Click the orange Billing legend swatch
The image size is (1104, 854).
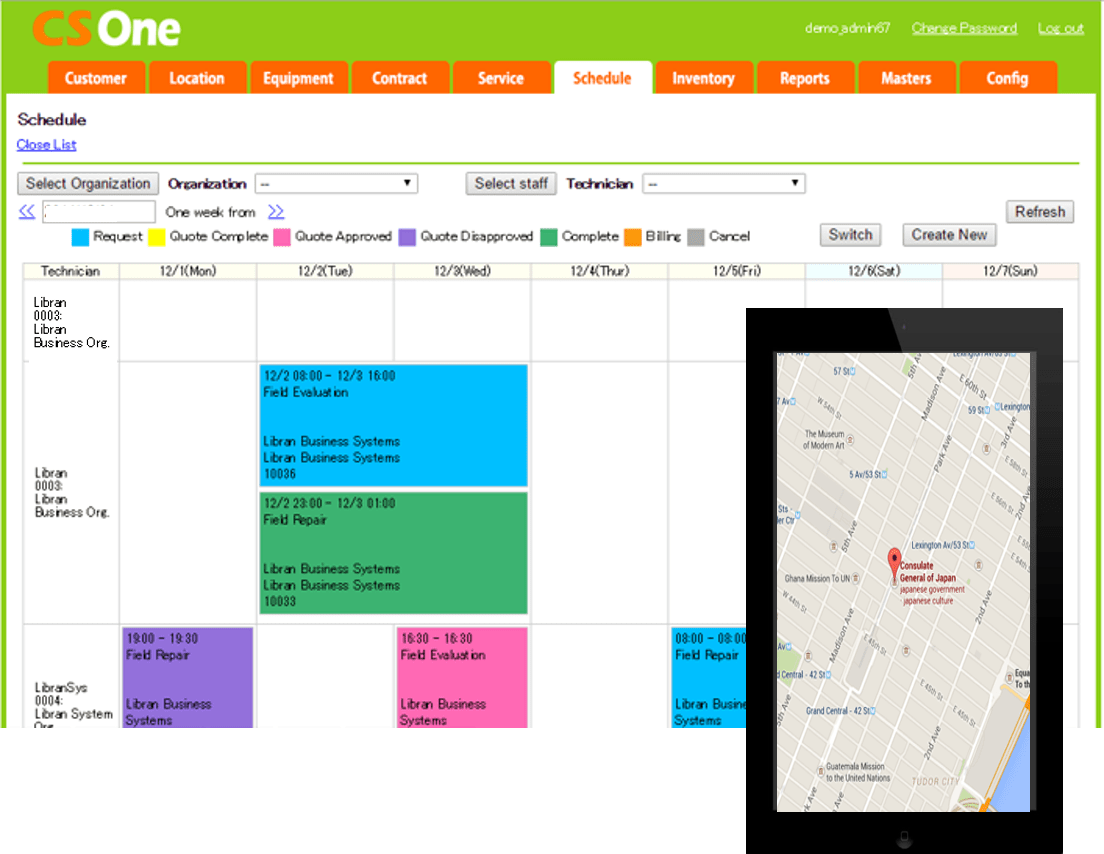point(633,237)
